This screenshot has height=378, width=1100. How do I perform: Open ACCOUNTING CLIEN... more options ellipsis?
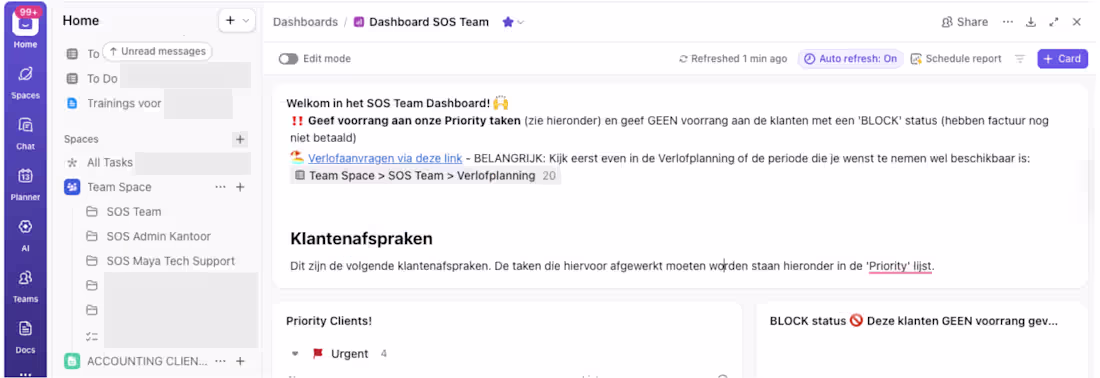[x=220, y=361]
